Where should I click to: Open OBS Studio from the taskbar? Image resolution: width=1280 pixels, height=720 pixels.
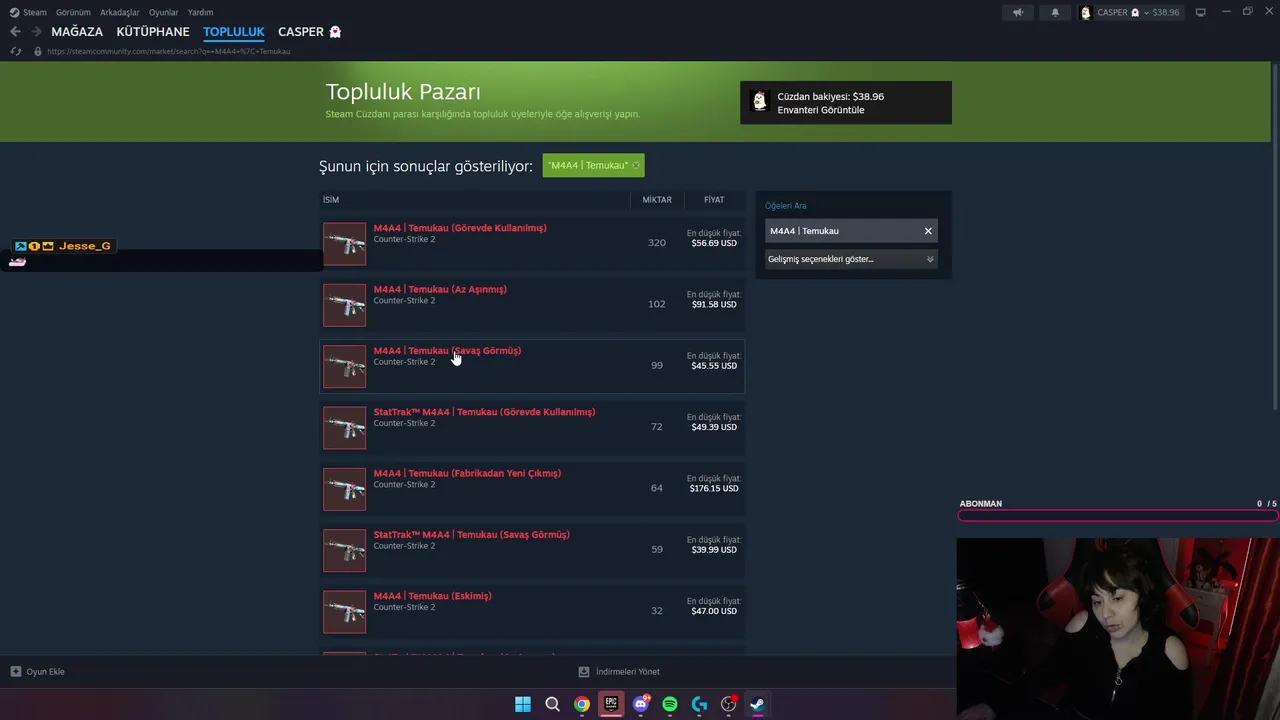[729, 704]
